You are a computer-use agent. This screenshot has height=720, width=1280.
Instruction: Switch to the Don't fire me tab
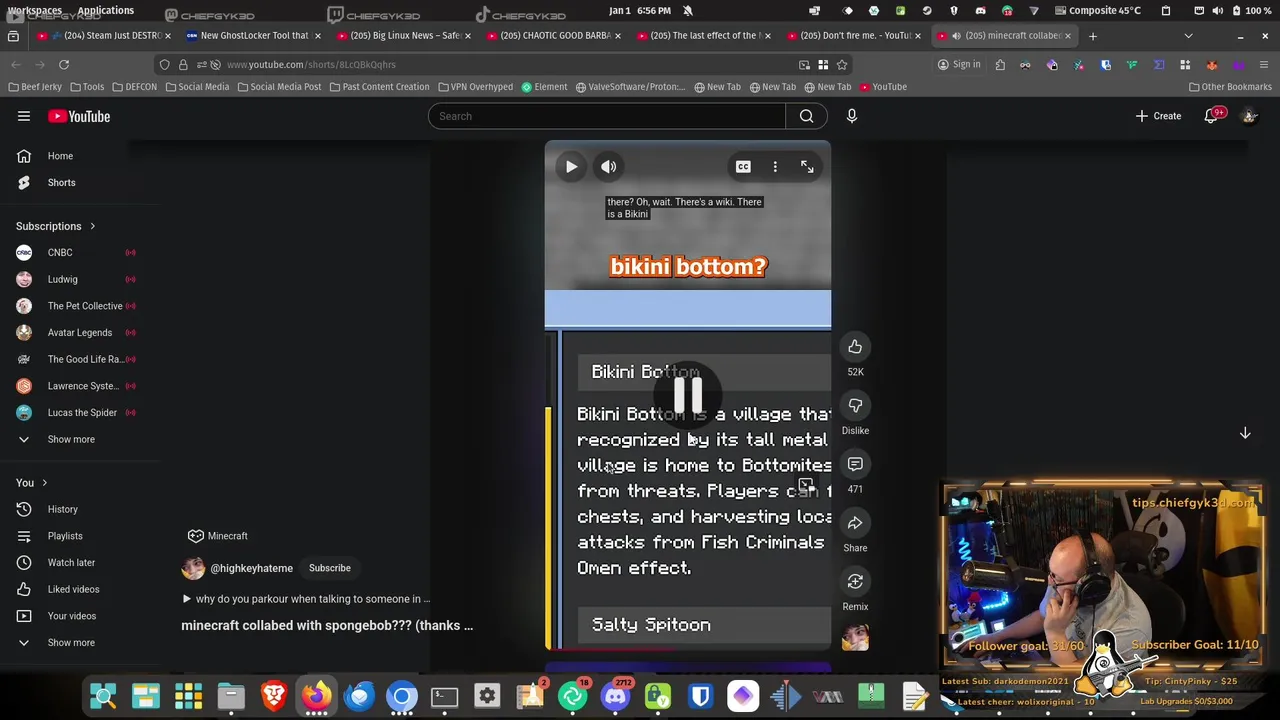coord(855,36)
